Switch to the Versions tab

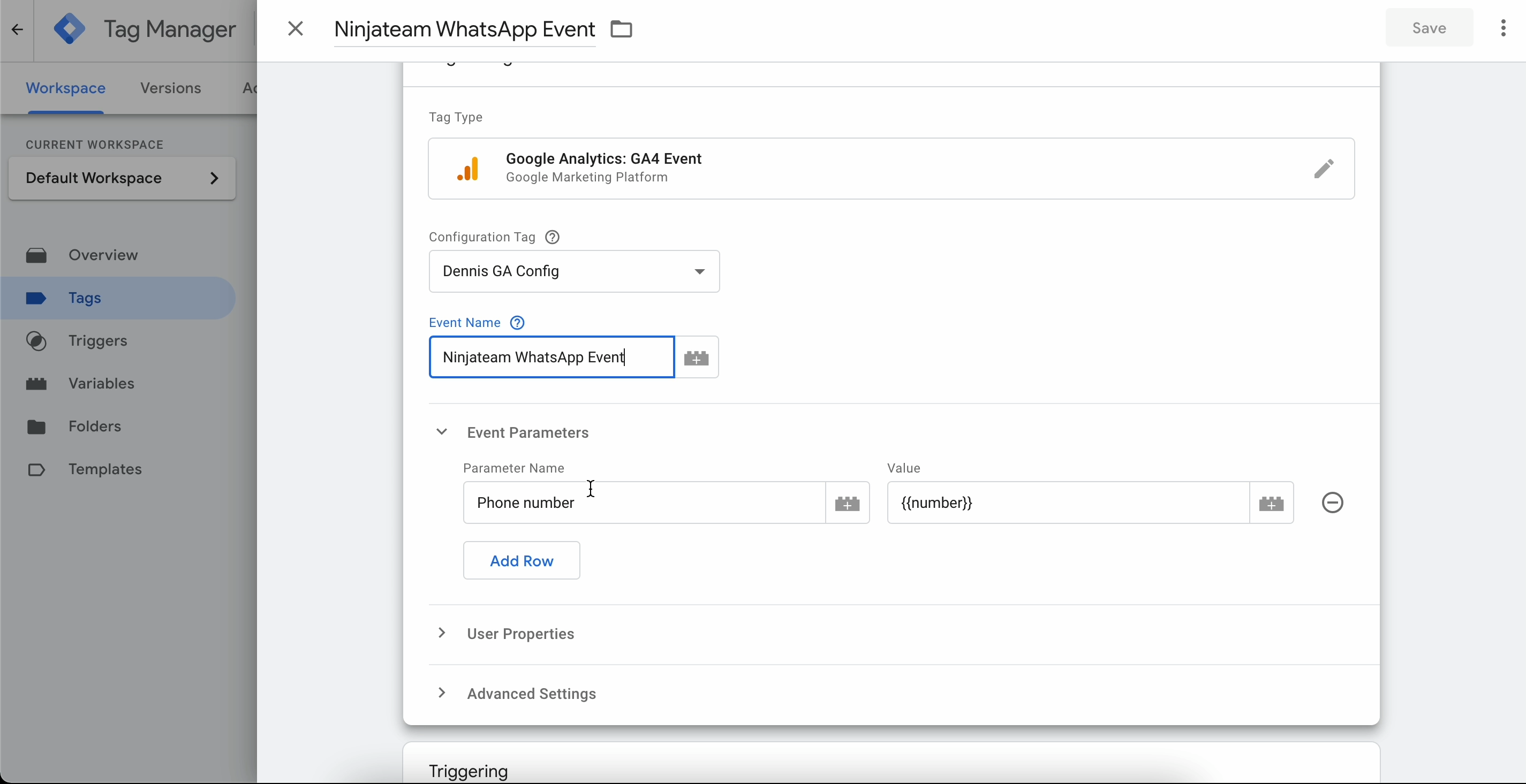click(x=171, y=88)
